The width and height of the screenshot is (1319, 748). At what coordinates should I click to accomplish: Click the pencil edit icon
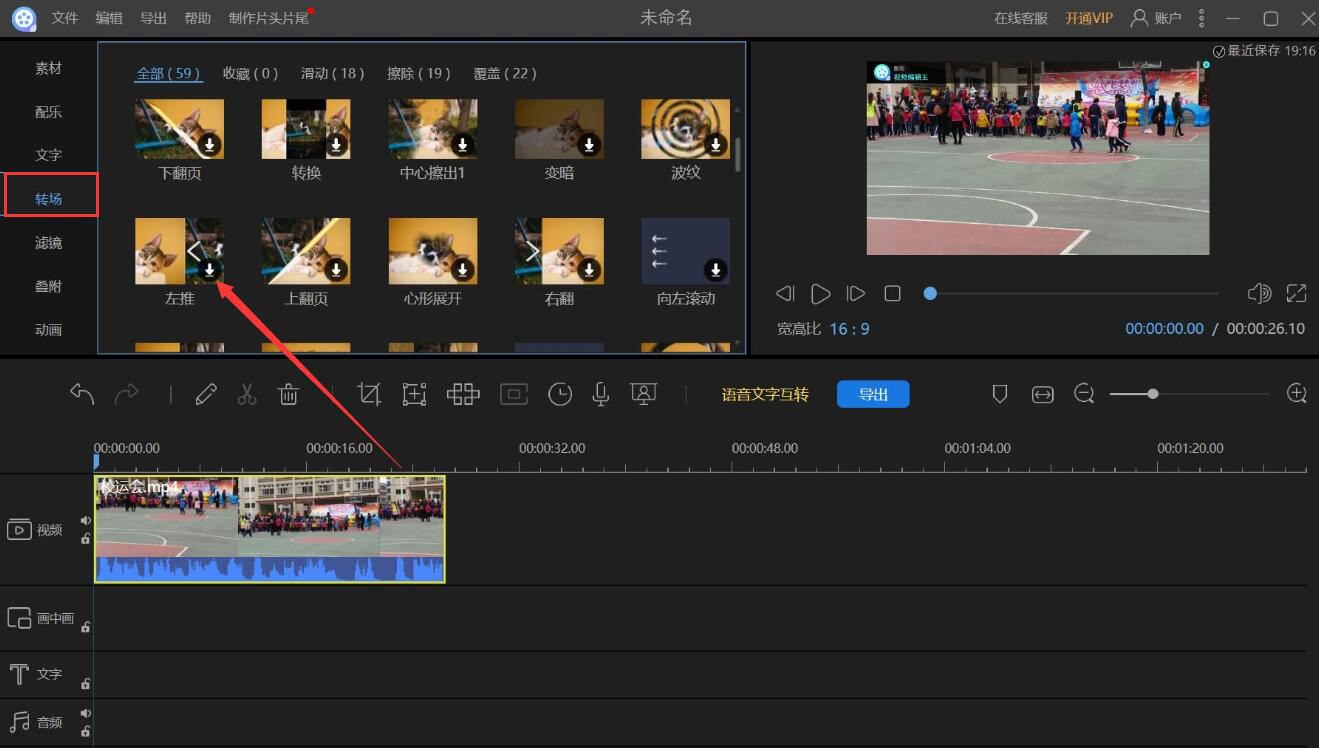206,394
